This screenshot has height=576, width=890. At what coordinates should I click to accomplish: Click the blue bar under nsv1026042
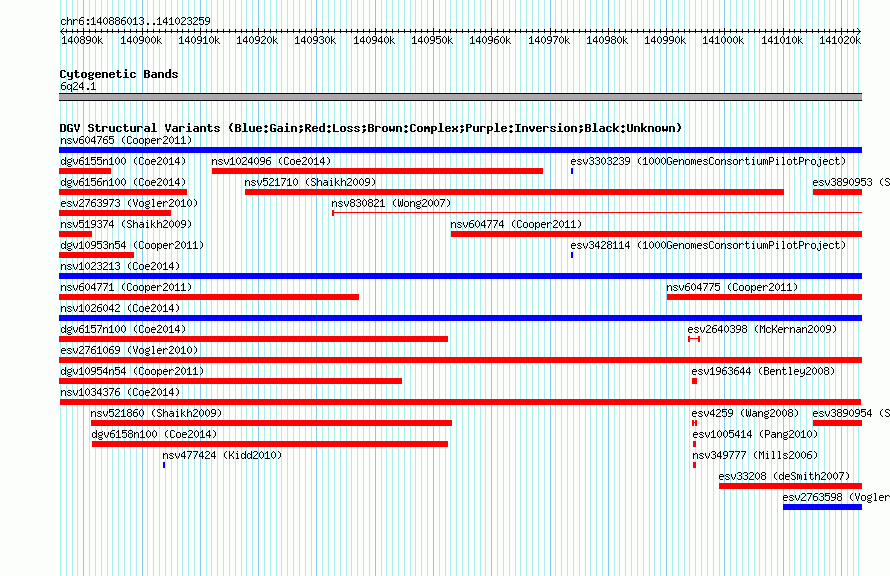point(460,318)
